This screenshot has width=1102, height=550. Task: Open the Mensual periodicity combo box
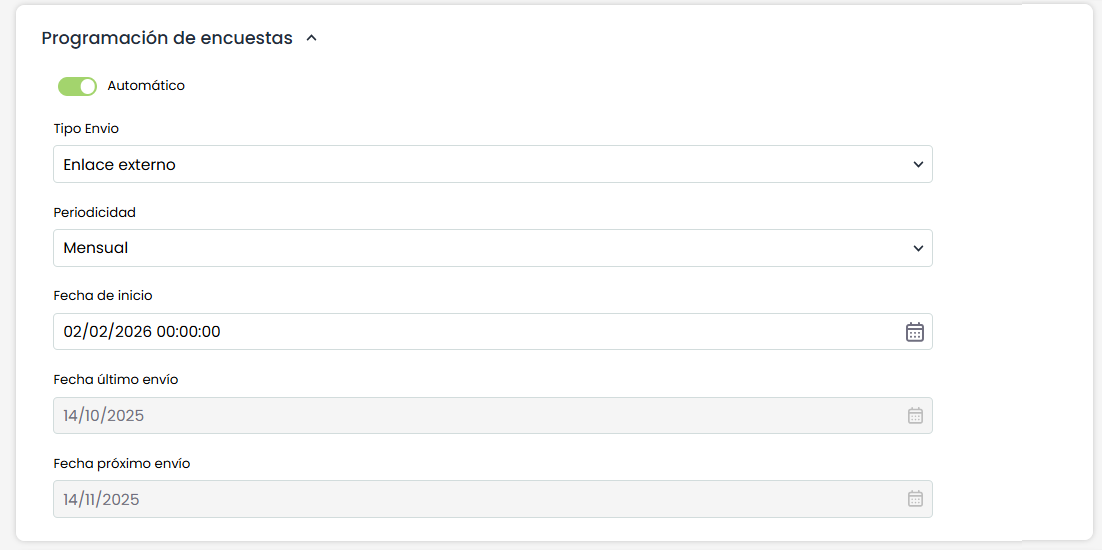point(480,248)
